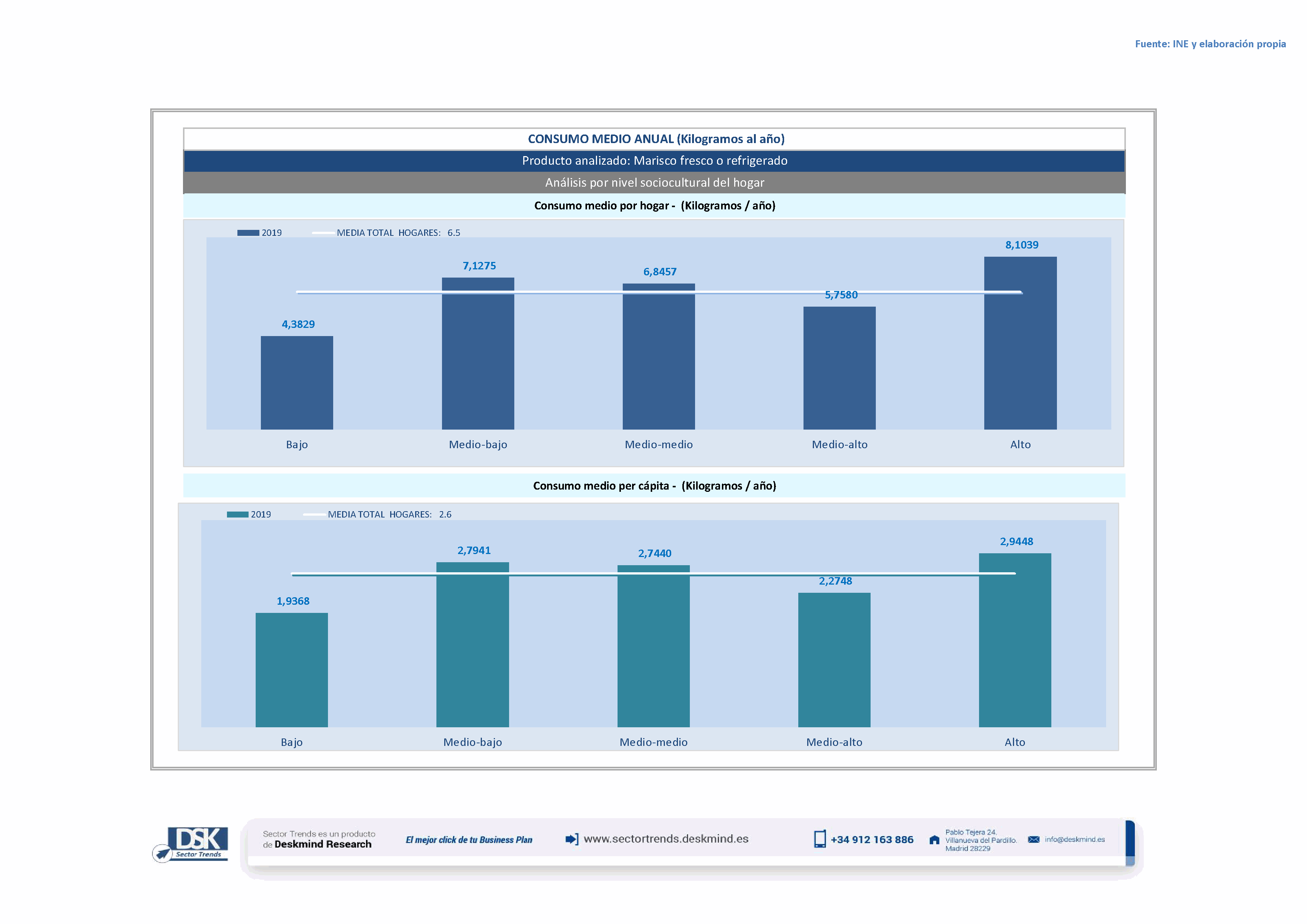Viewport: 1307px width, 924px height.
Task: Click the 2,9448 data label above Alto
Action: (1016, 542)
